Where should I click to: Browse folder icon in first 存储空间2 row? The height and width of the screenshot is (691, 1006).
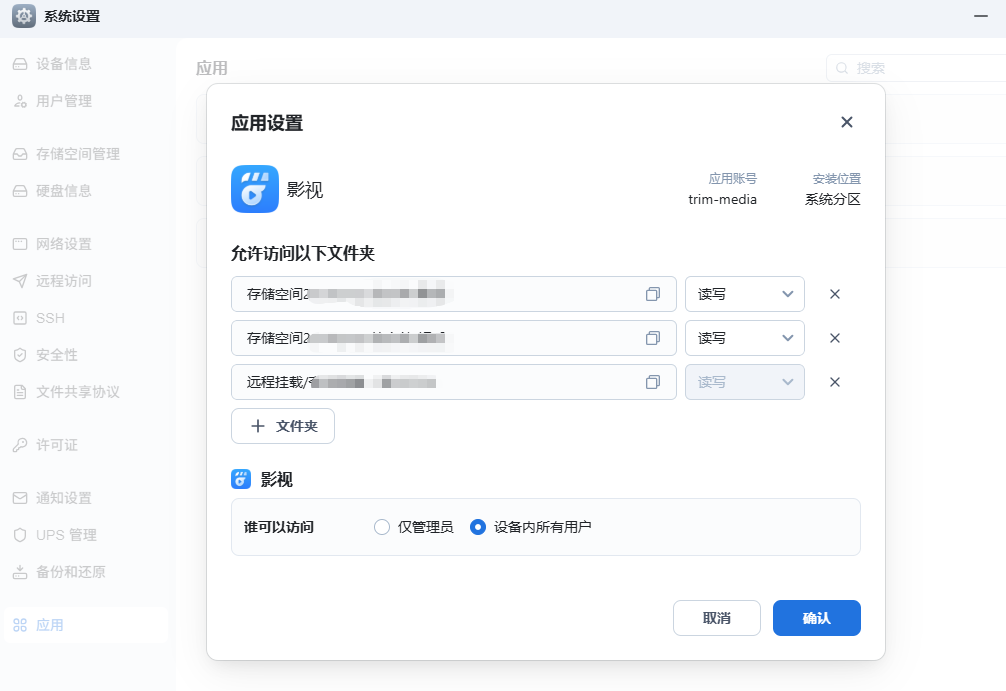652,294
